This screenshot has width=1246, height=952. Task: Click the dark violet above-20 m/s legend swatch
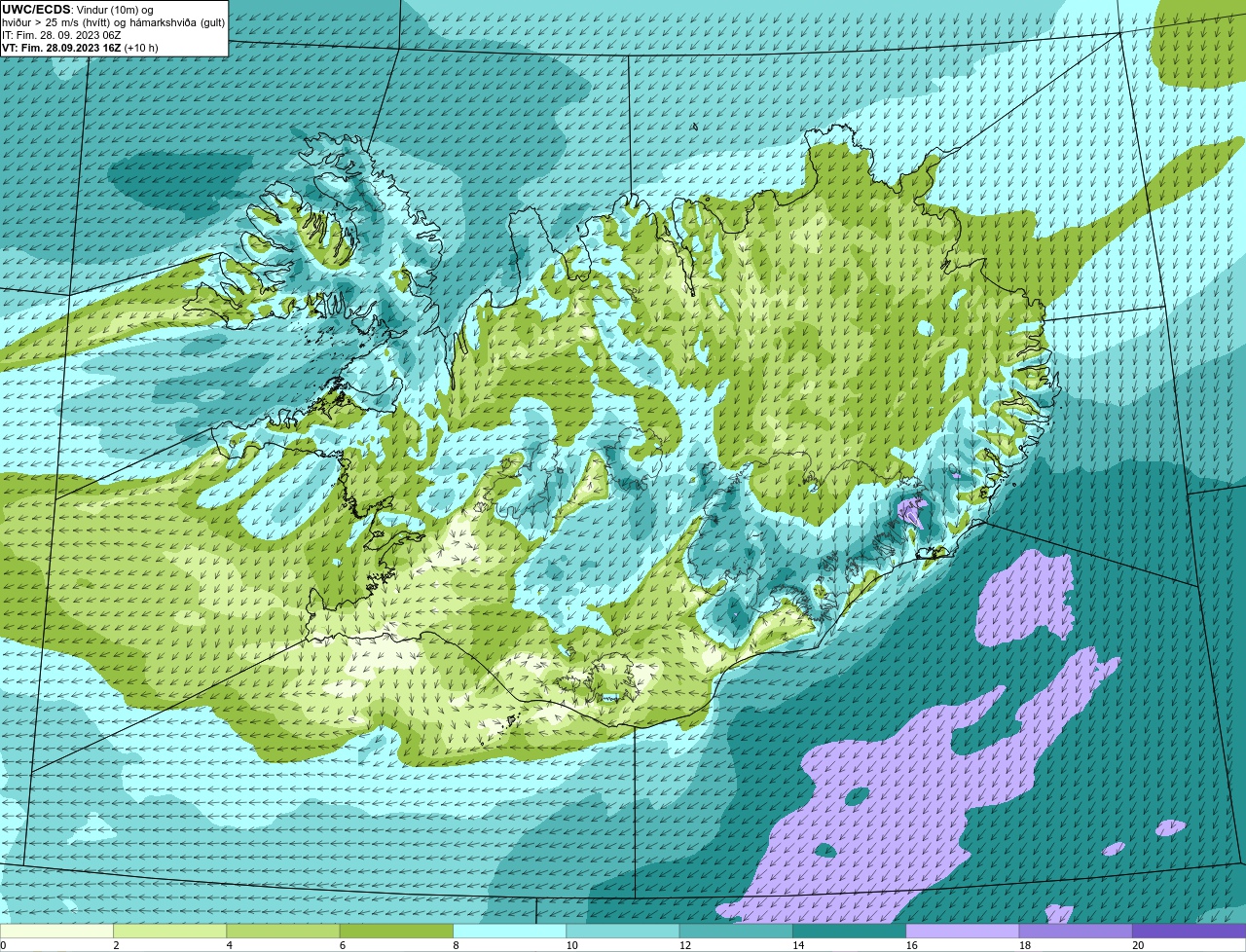pyautogui.click(x=1190, y=931)
